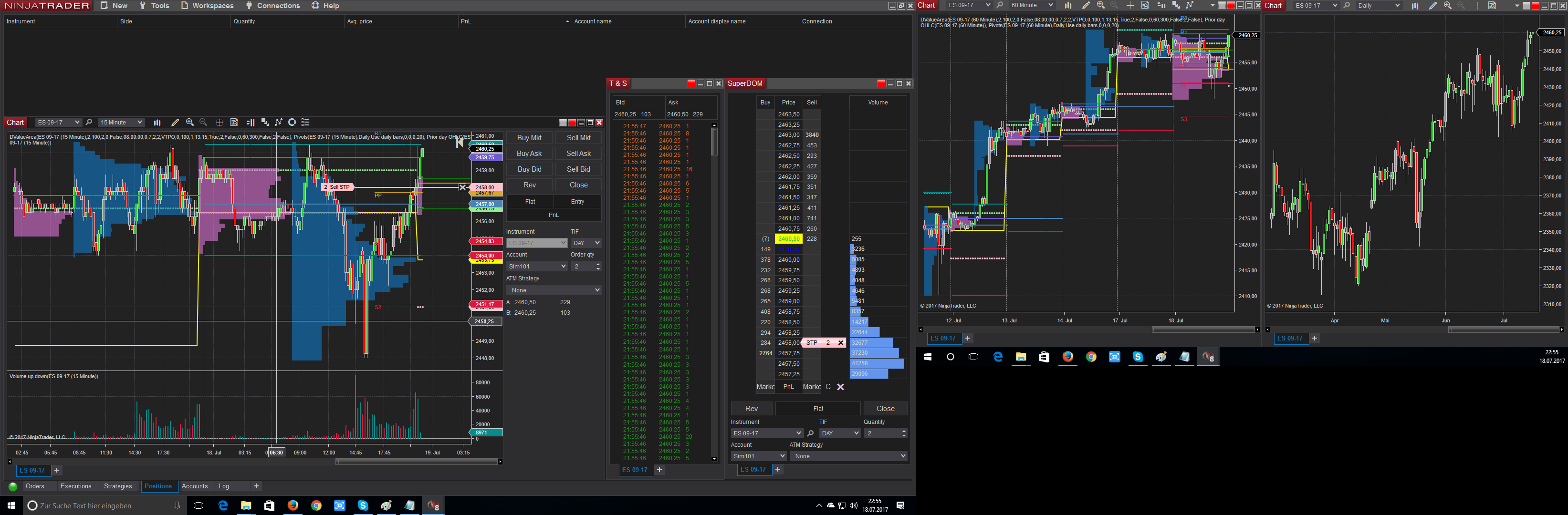Open Skype from the Windows taskbar
This screenshot has width=1568, height=515.
click(363, 505)
